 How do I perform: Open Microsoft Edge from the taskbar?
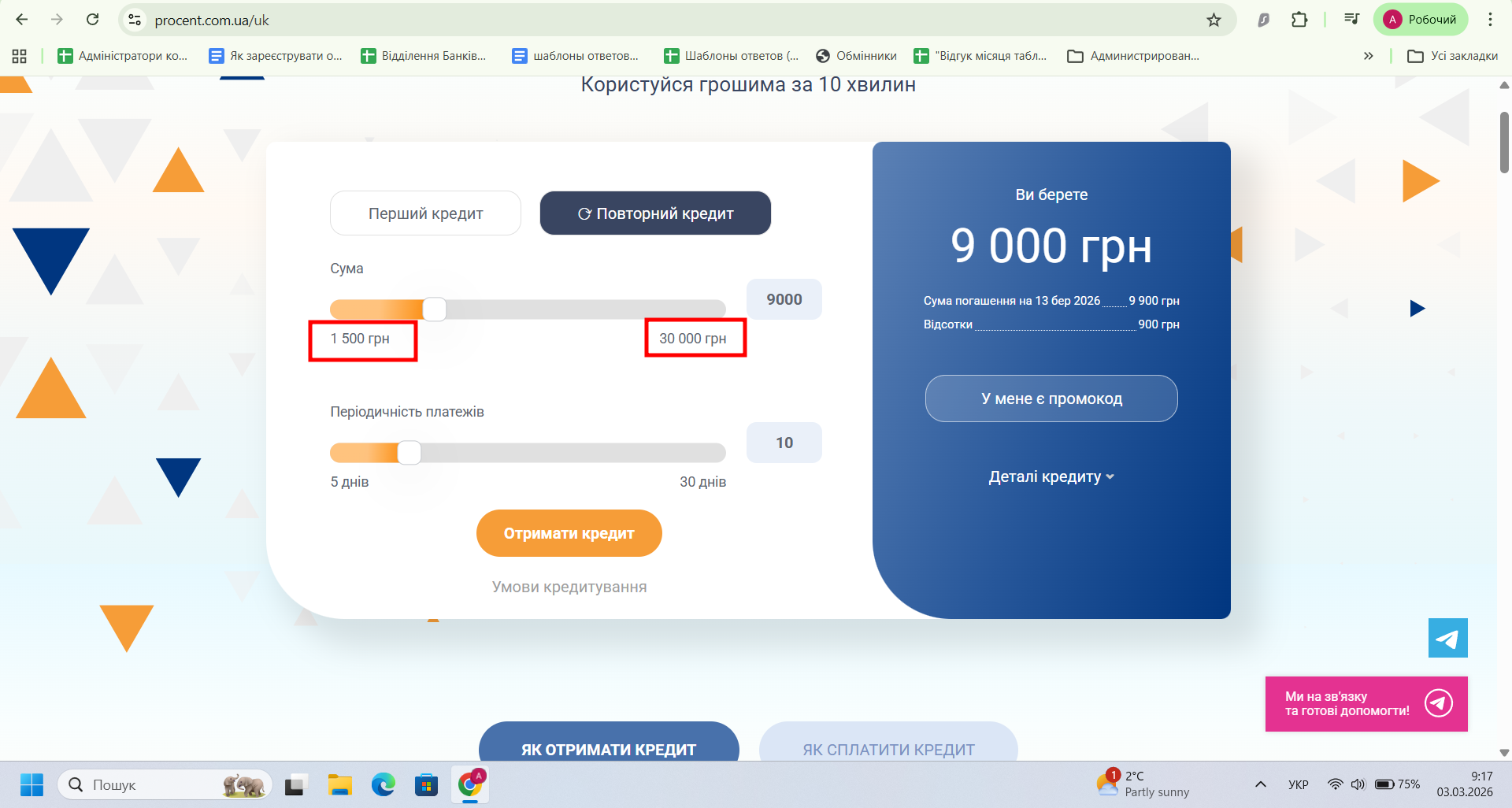(384, 784)
